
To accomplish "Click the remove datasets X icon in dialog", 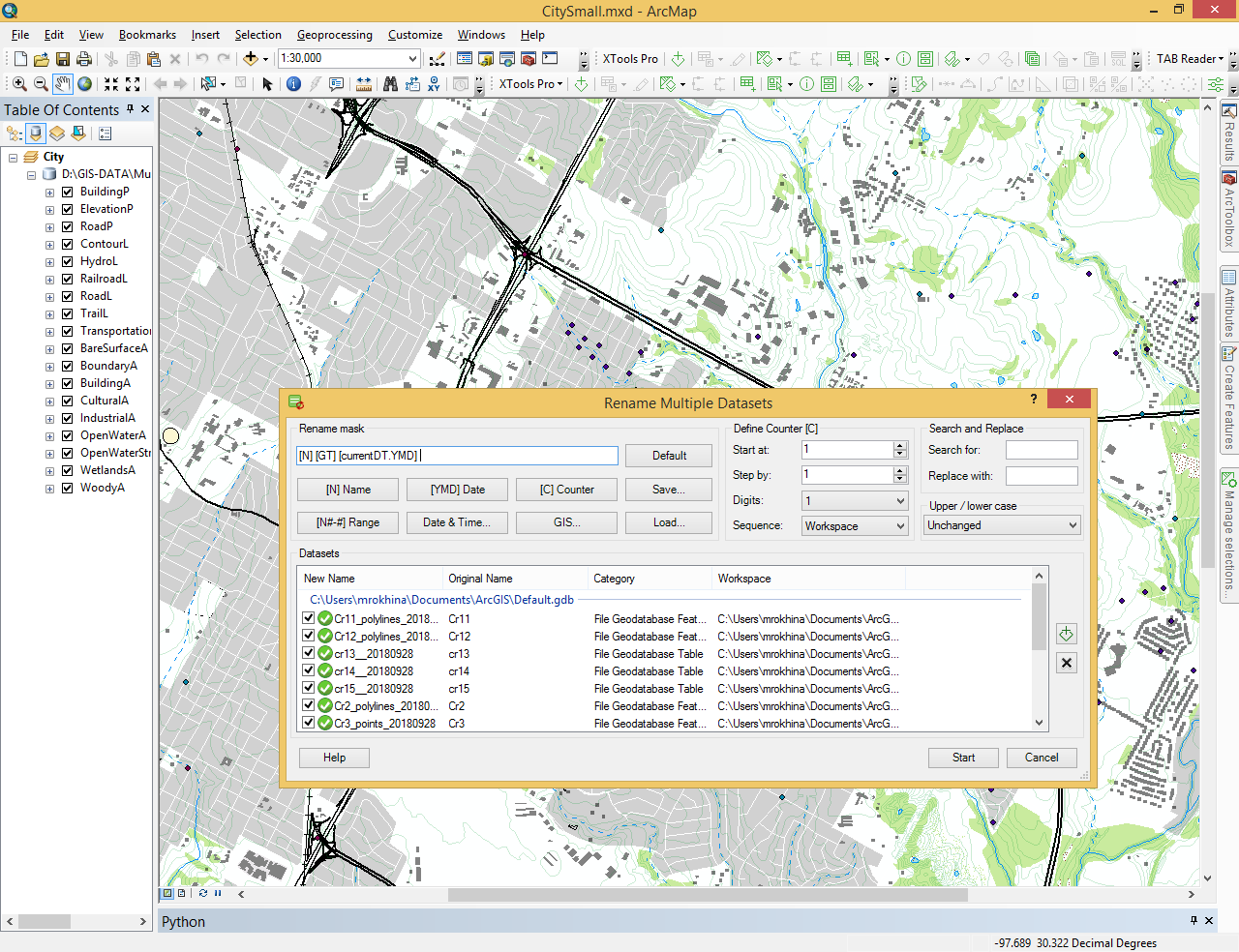I will pyautogui.click(x=1066, y=663).
